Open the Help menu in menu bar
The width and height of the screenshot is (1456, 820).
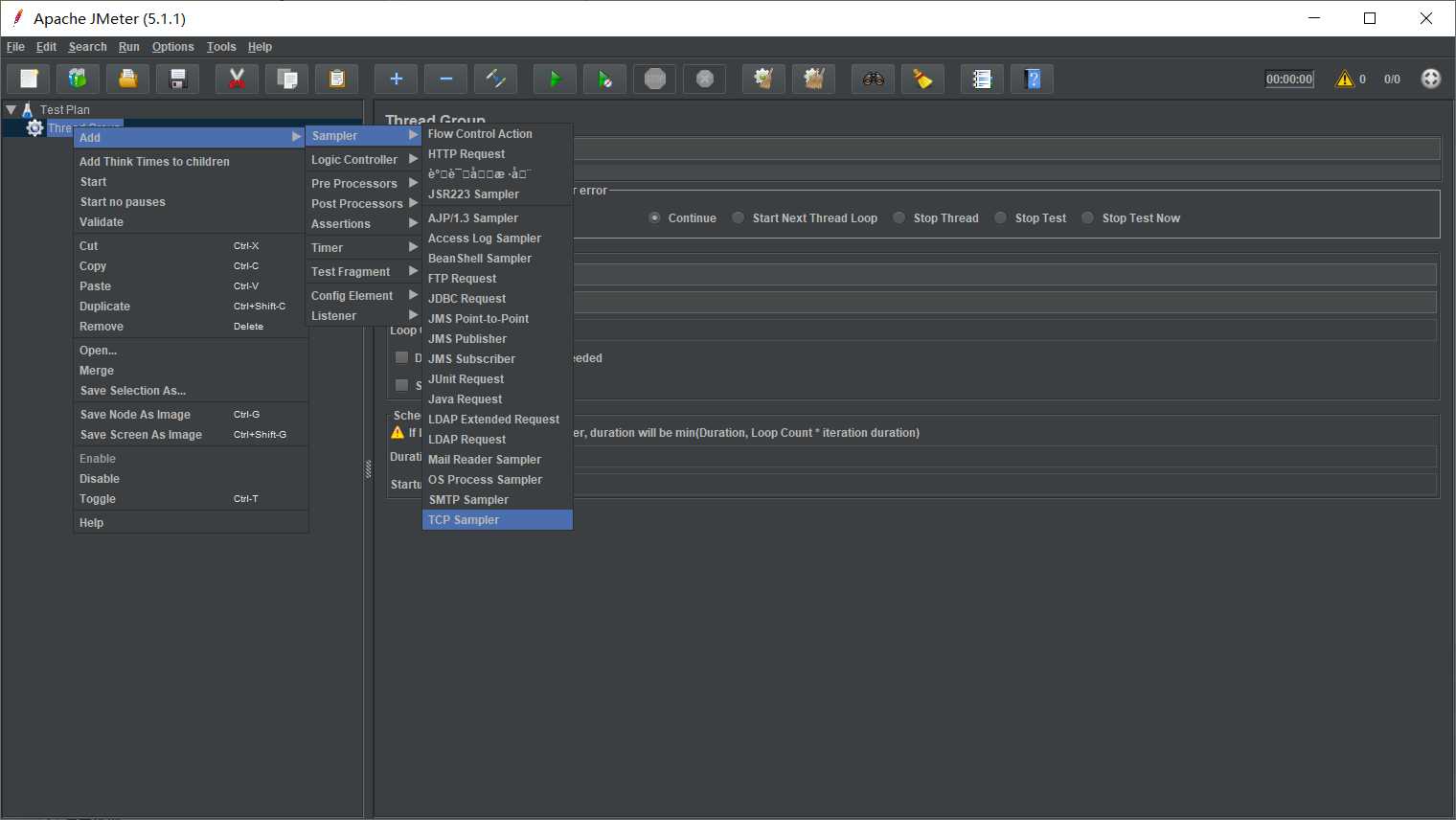pos(260,47)
